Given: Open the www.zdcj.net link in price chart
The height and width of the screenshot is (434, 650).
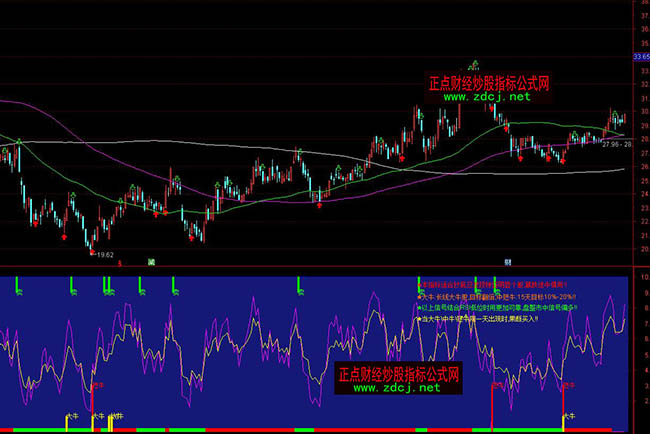Looking at the screenshot, I should pos(487,98).
